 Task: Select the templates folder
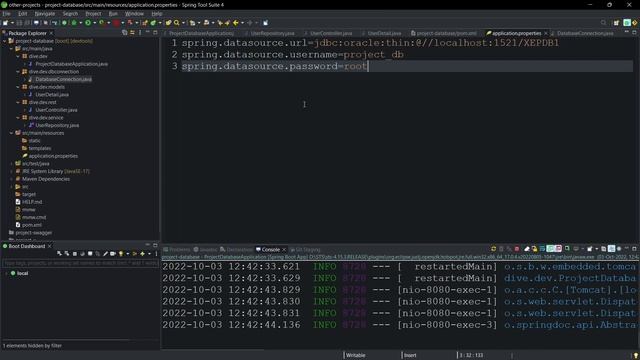tap(40, 148)
